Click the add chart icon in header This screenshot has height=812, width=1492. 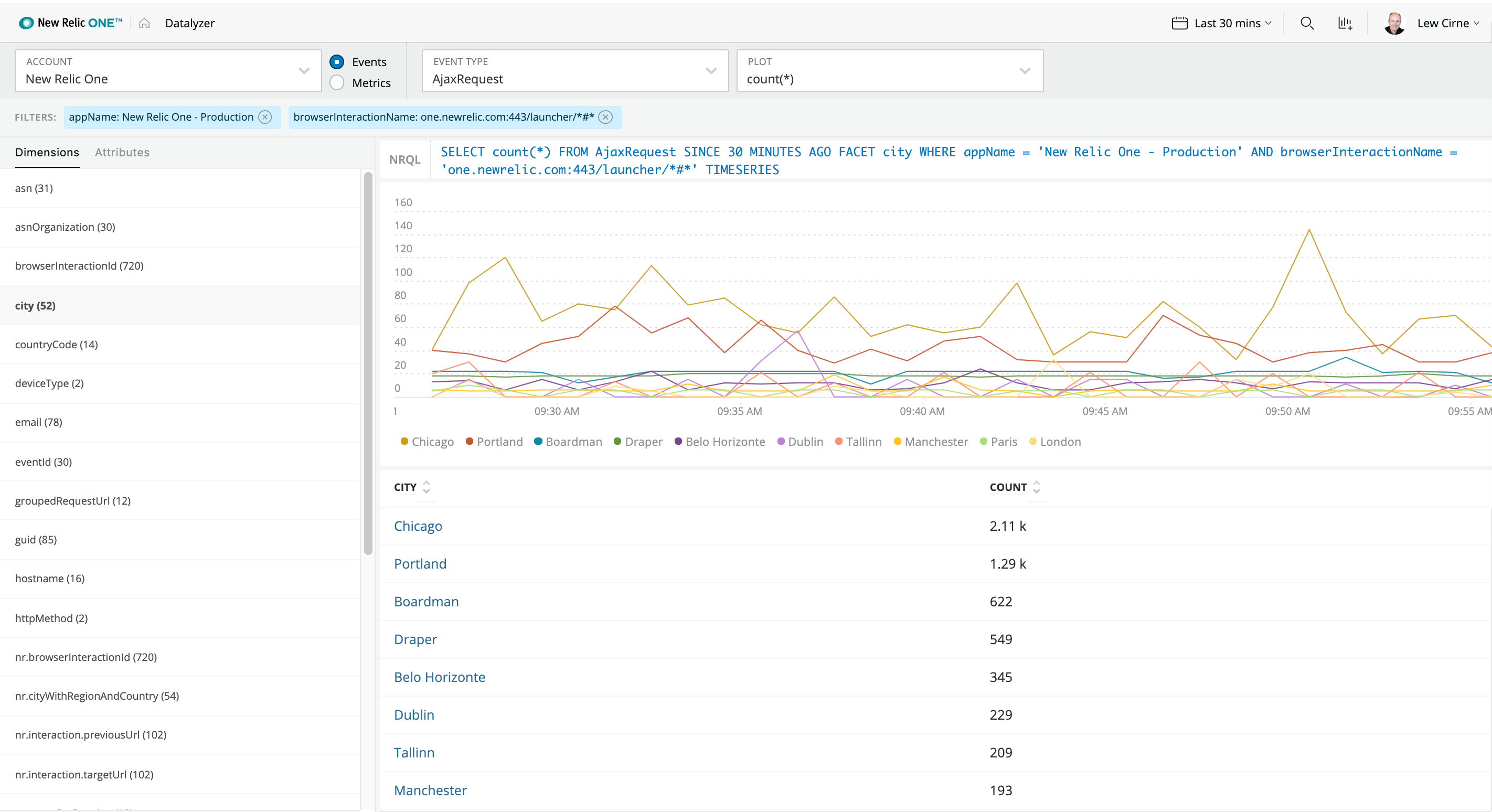tap(1345, 23)
